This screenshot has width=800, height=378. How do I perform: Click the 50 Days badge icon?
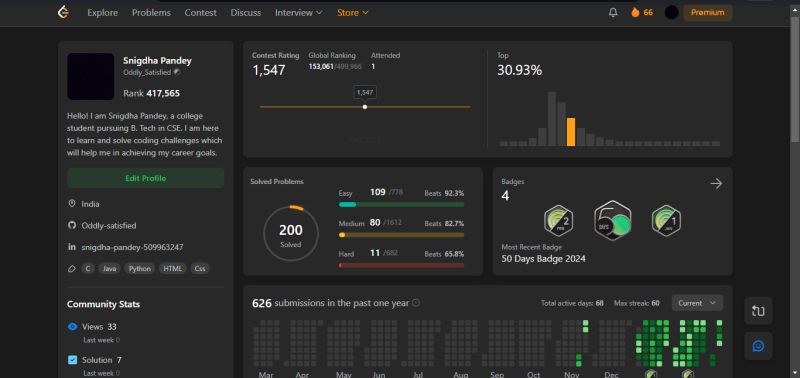(613, 221)
